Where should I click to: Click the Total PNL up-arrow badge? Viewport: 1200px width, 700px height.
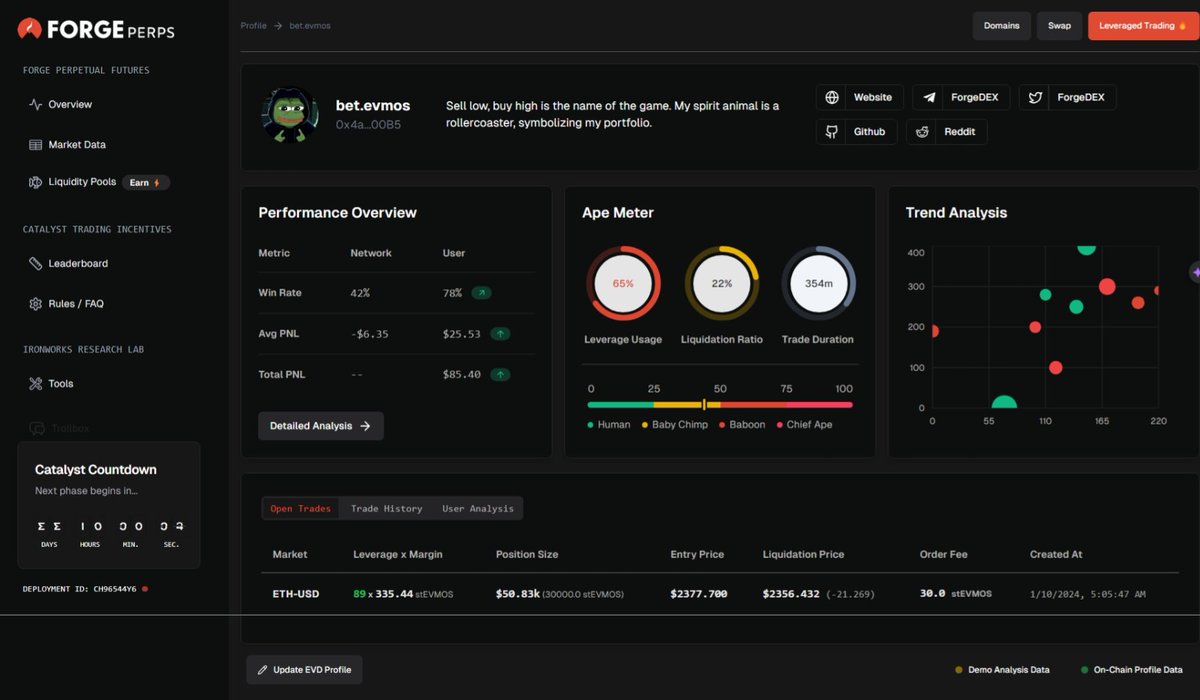click(500, 374)
